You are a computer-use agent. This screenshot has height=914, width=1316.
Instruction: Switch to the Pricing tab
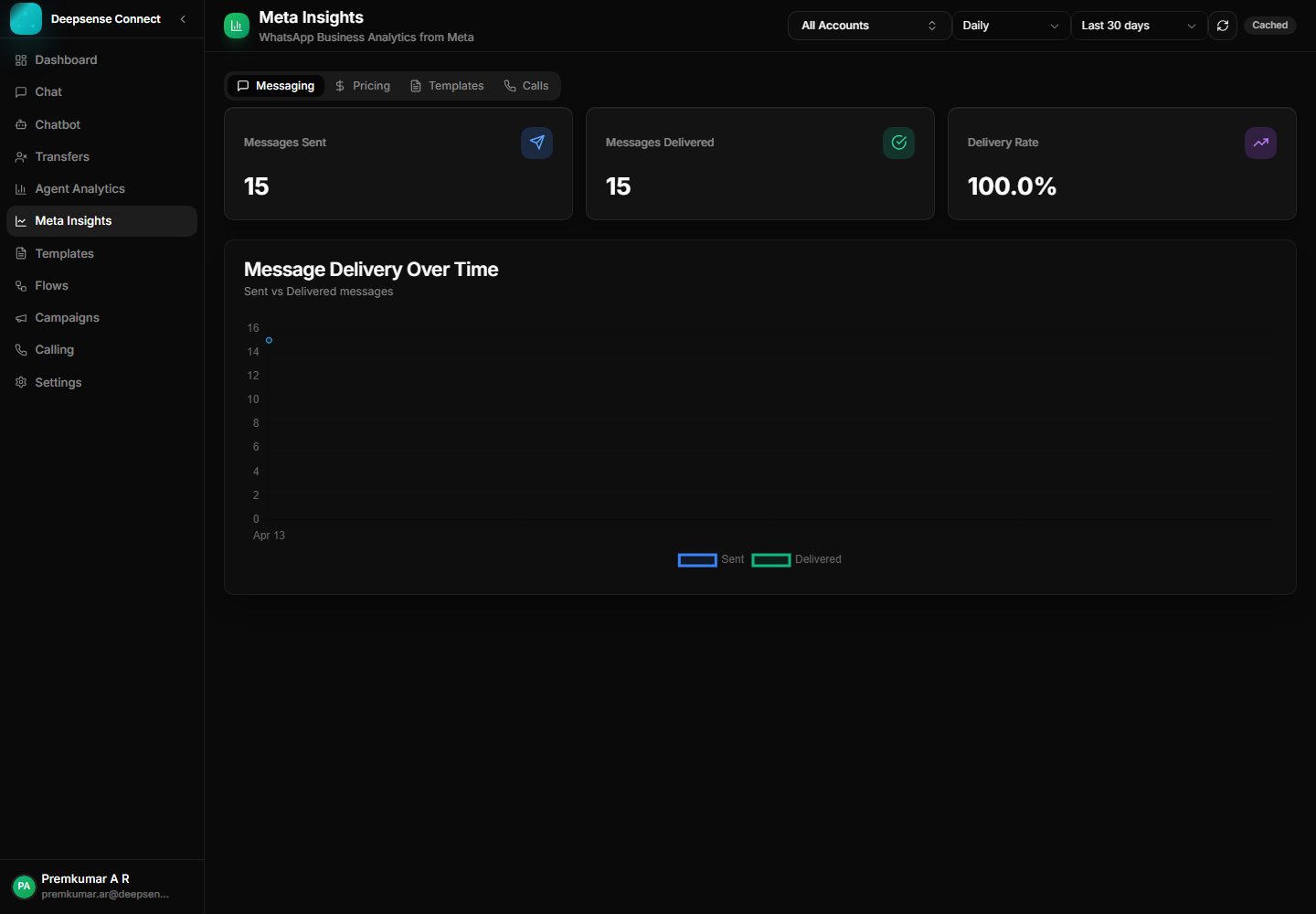click(363, 85)
